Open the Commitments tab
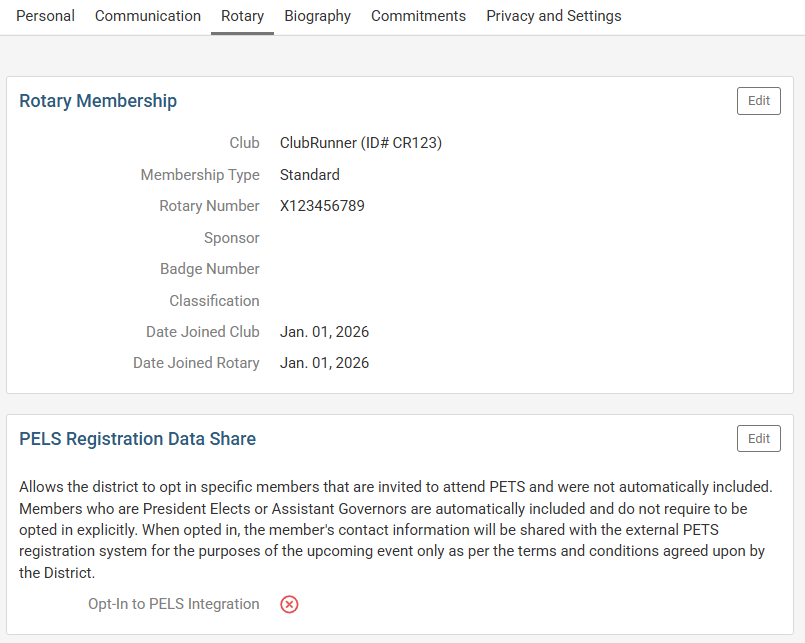The image size is (805, 643). pos(418,16)
